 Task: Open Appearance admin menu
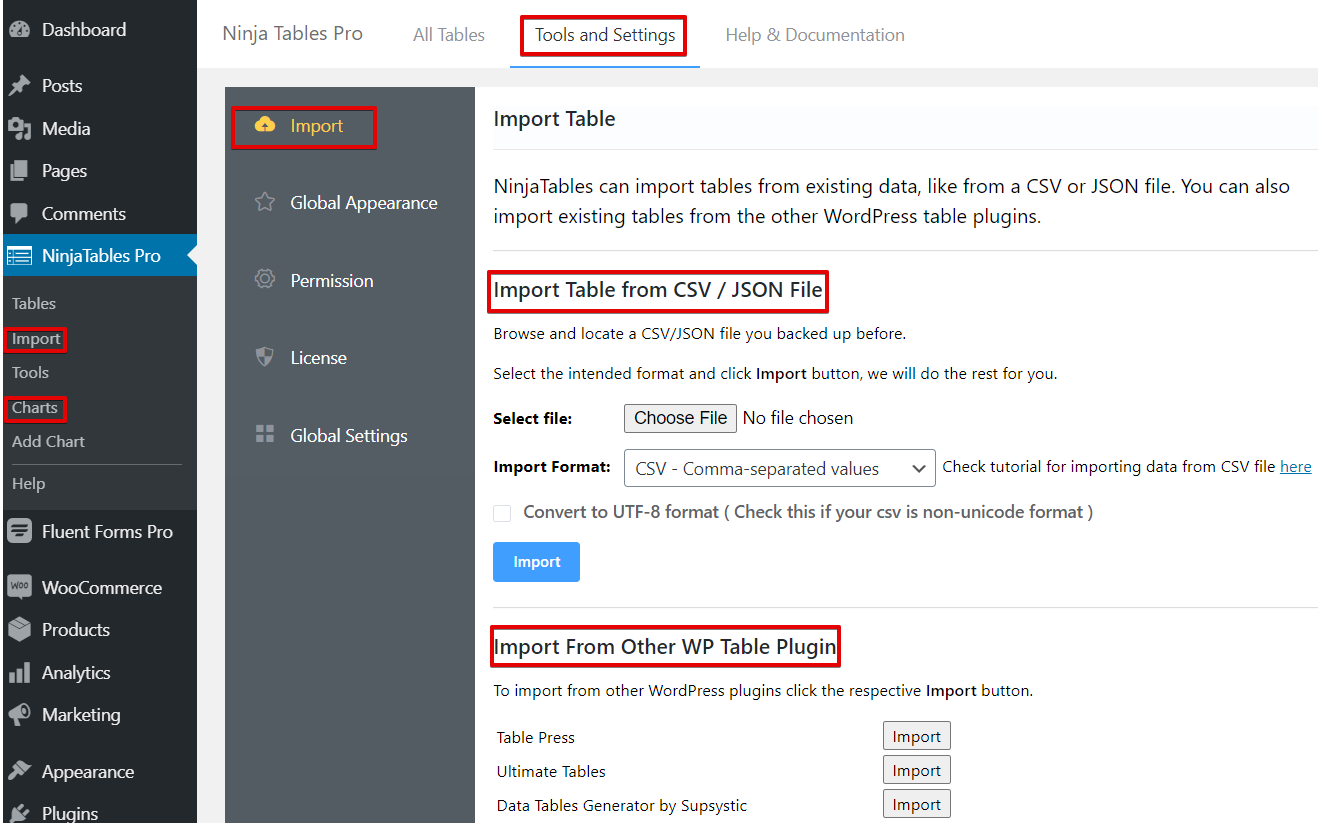(88, 772)
